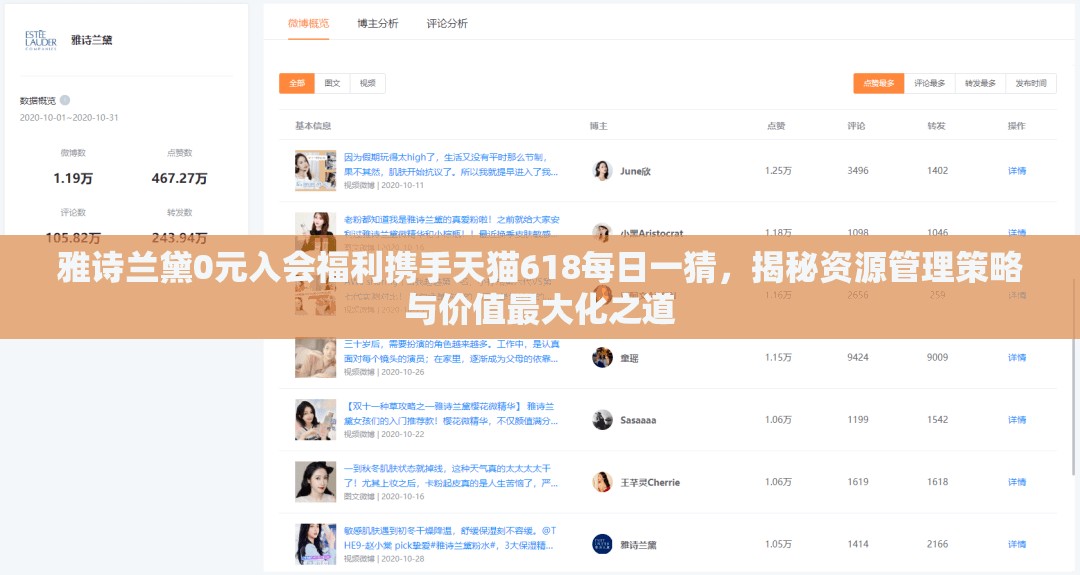
Task: Open the post starting 敏感肌肤遇到初冬干燥降温
Action: pyautogui.click(x=450, y=538)
